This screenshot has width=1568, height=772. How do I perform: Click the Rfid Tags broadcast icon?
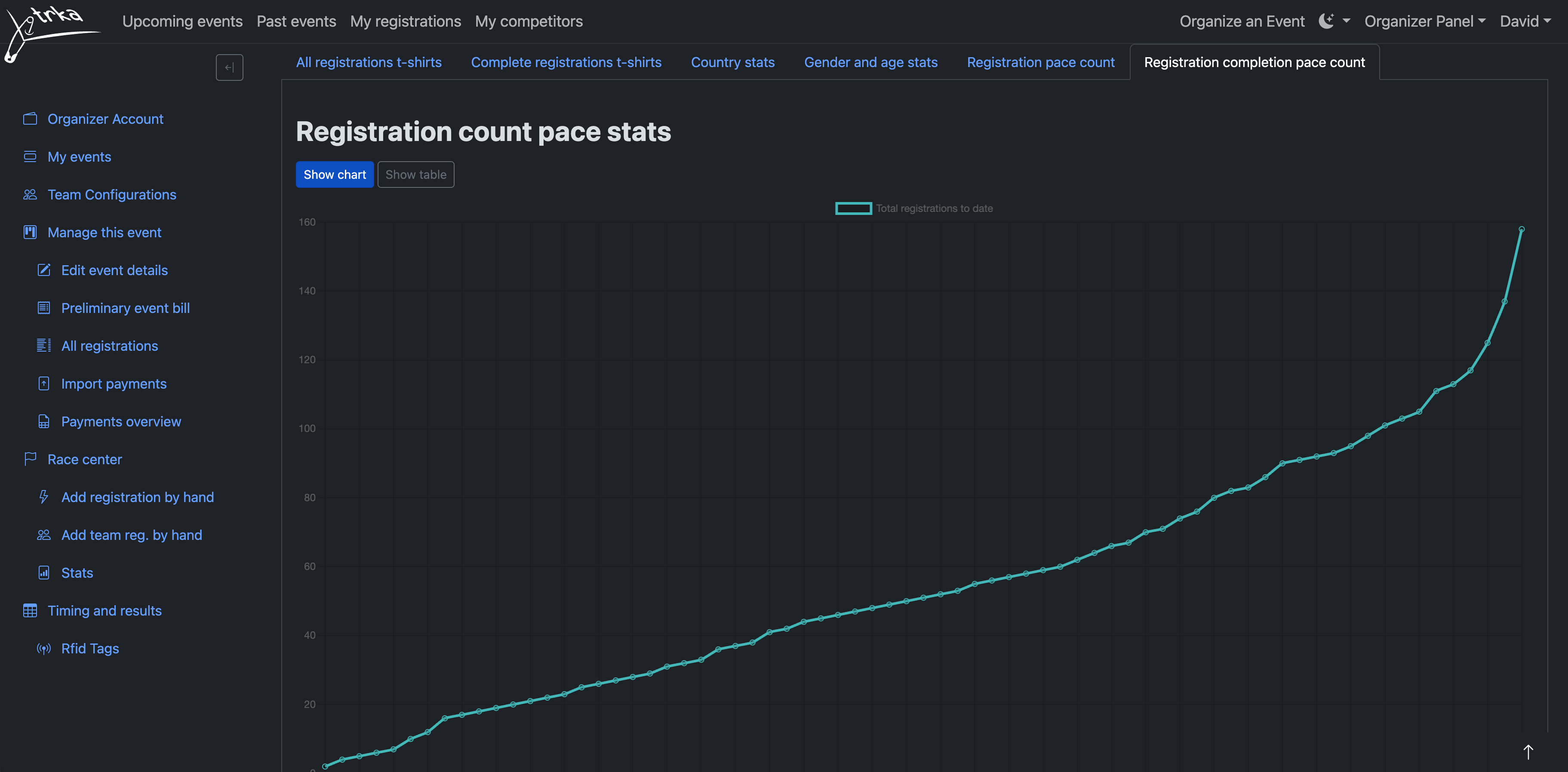[44, 649]
